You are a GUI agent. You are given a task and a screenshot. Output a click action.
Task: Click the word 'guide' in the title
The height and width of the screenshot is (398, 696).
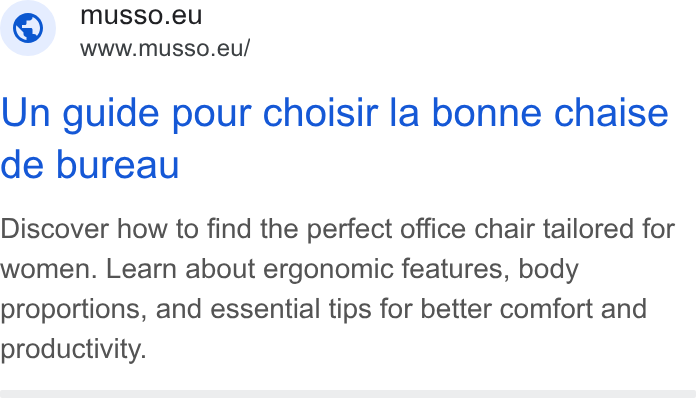[x=111, y=114]
